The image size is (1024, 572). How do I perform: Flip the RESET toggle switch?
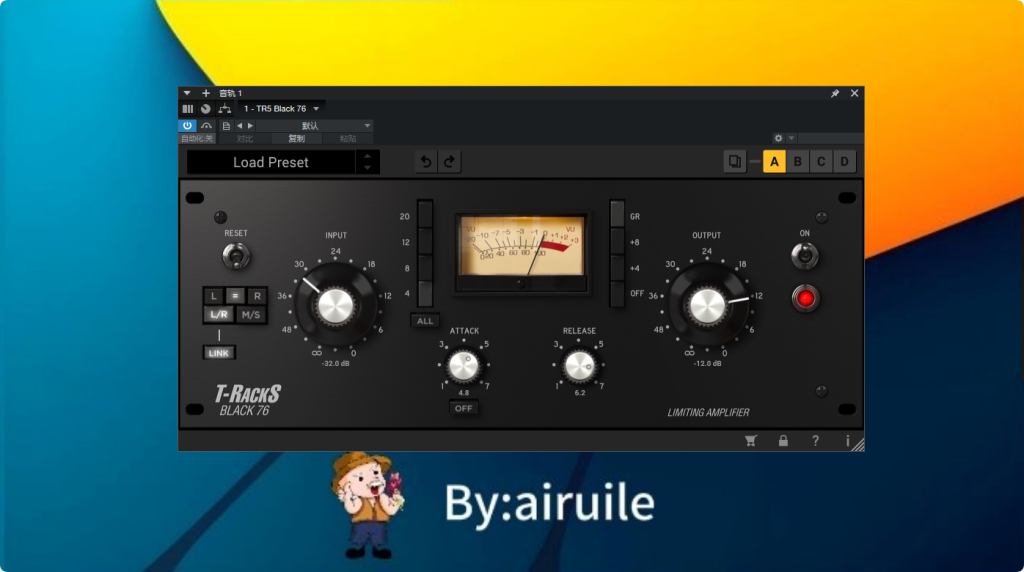(236, 256)
